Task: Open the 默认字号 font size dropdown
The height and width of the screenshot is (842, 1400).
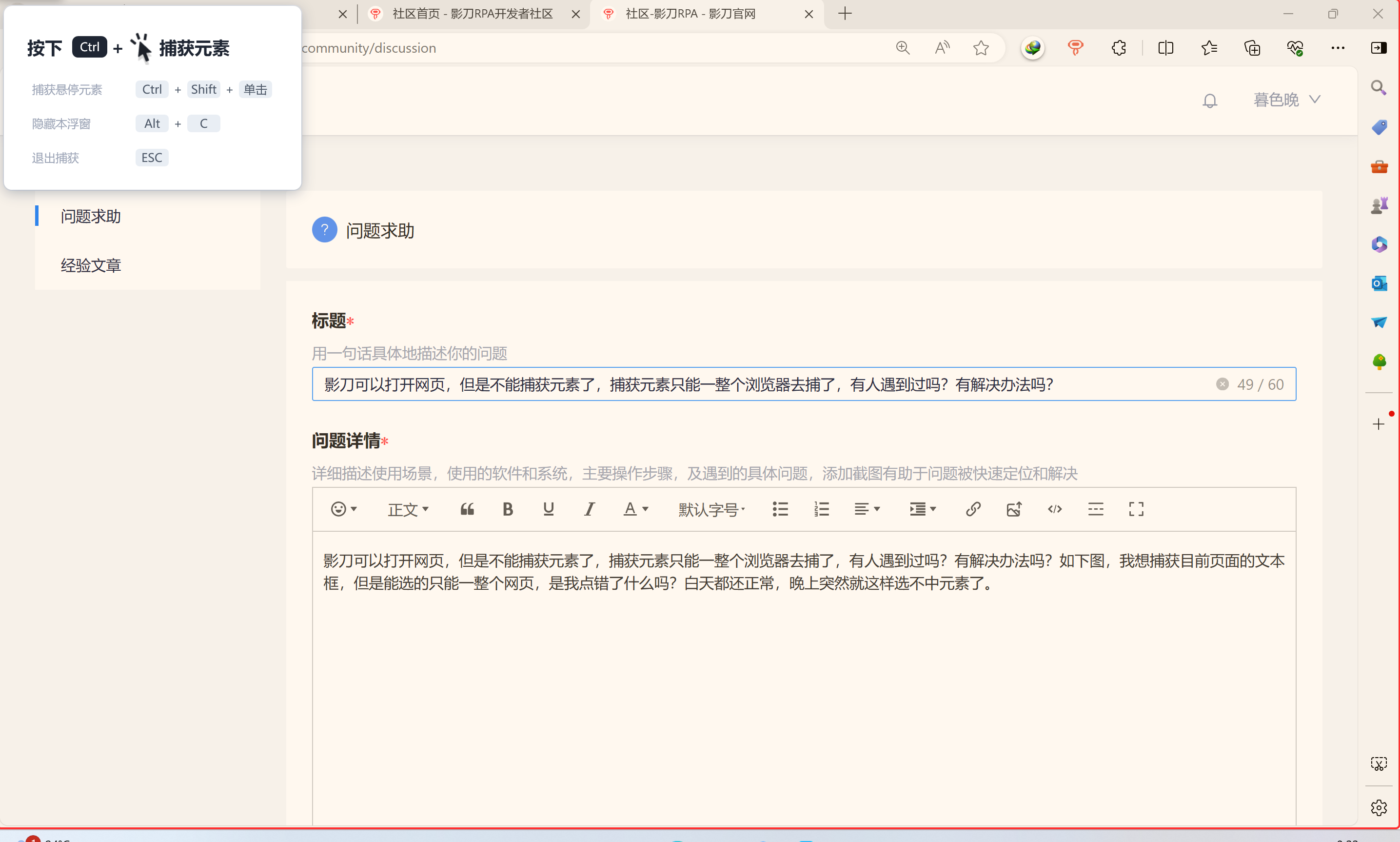Action: (711, 509)
